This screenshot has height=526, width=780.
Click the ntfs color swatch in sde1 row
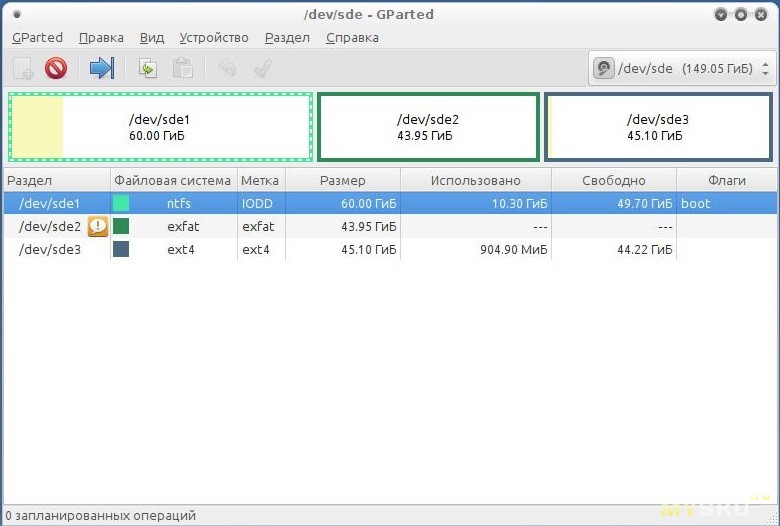(x=121, y=203)
